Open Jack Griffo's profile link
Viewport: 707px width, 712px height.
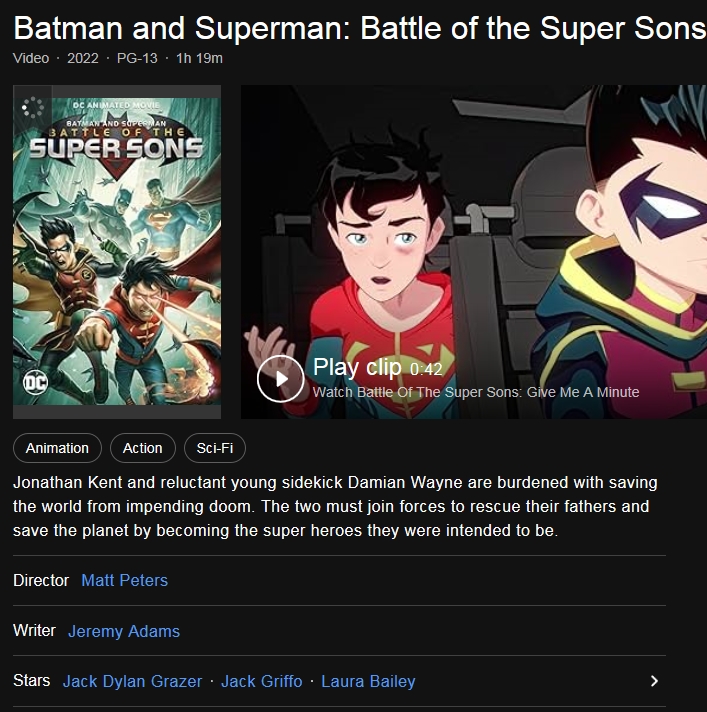[x=261, y=681]
